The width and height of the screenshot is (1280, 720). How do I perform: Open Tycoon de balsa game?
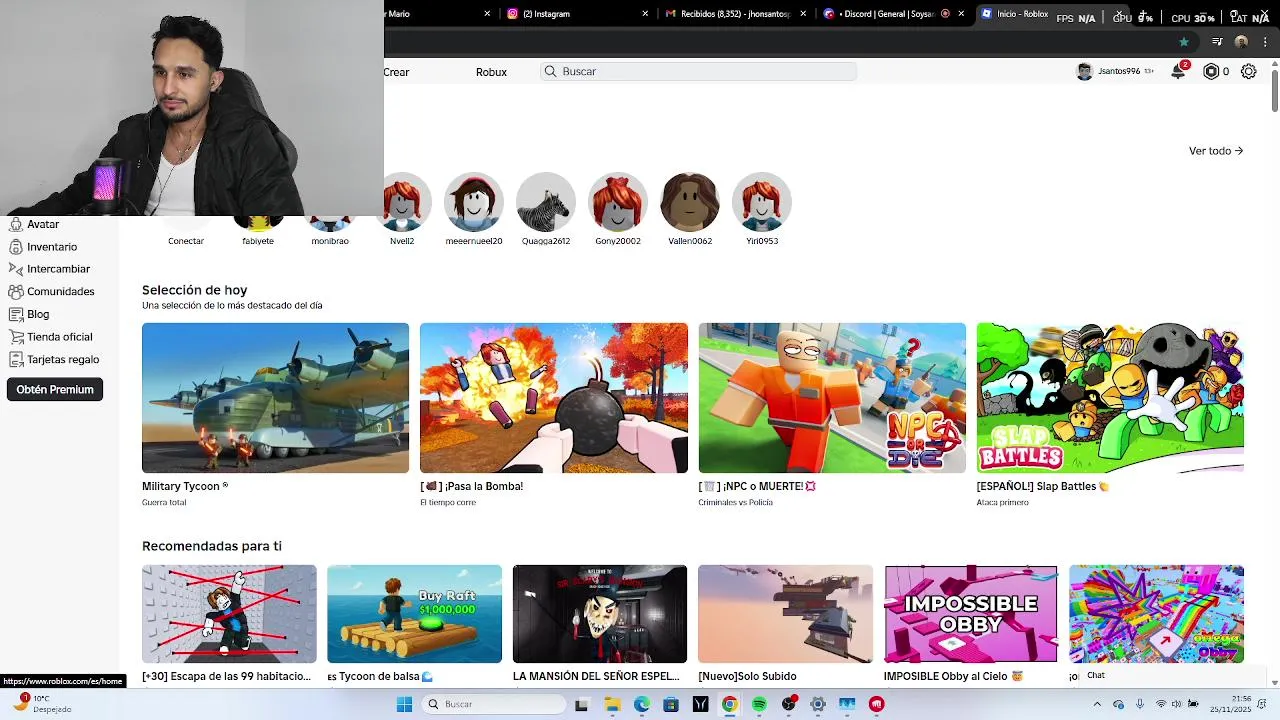click(x=414, y=614)
